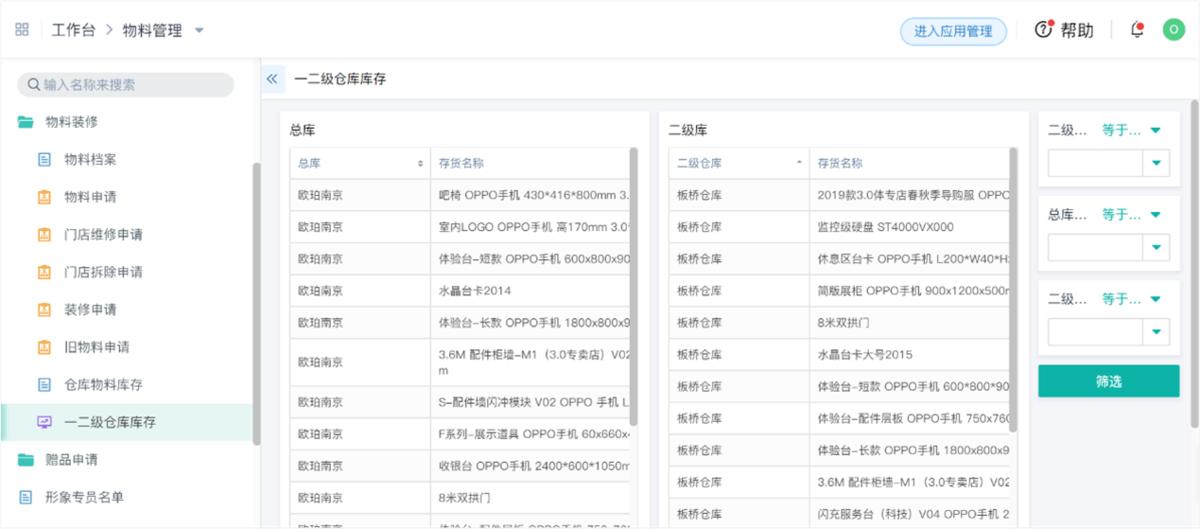Collapse sidebar with double-chevron icon
Viewport: 1200px width, 529px height.
pyautogui.click(x=272, y=78)
